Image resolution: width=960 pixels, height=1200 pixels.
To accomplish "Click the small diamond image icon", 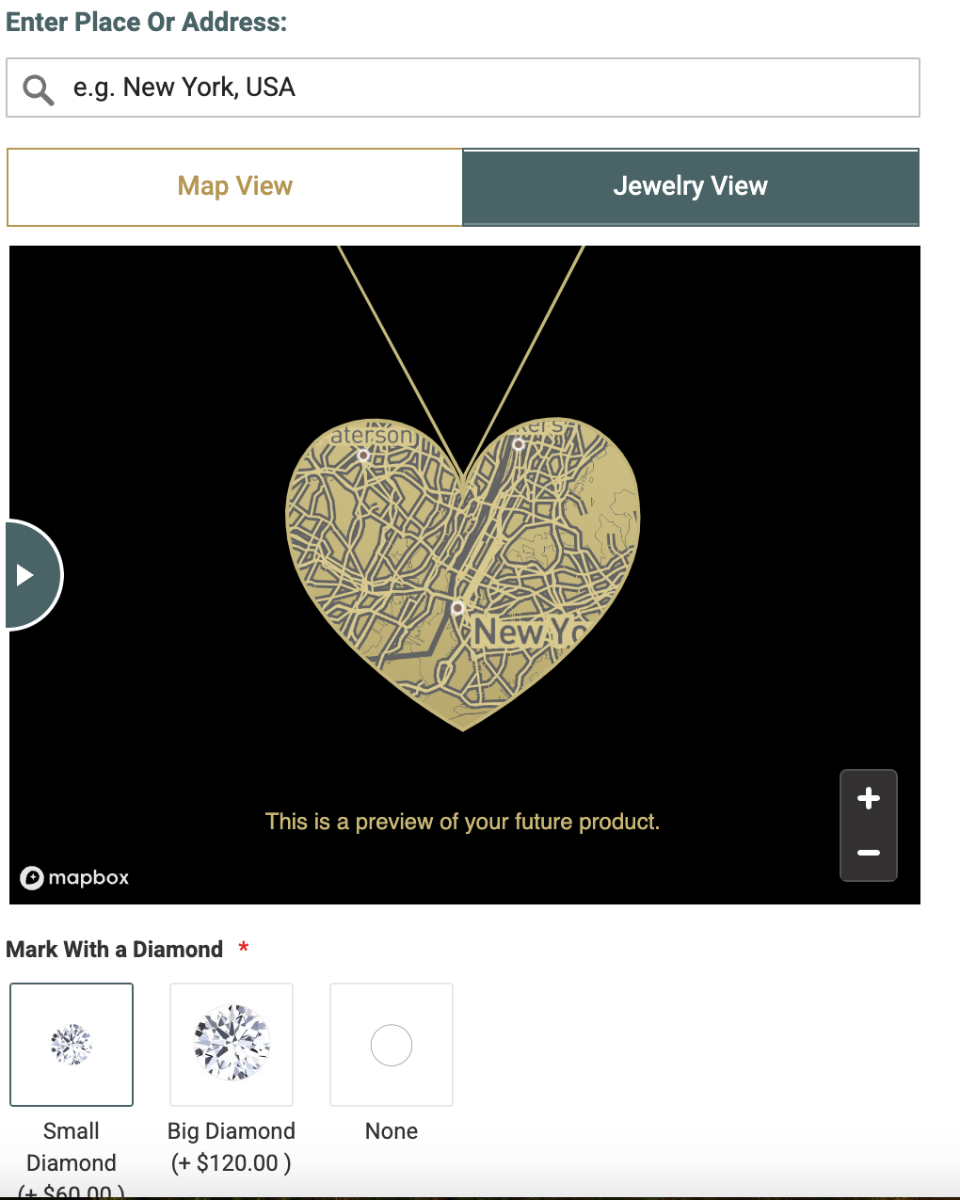I will point(71,1044).
